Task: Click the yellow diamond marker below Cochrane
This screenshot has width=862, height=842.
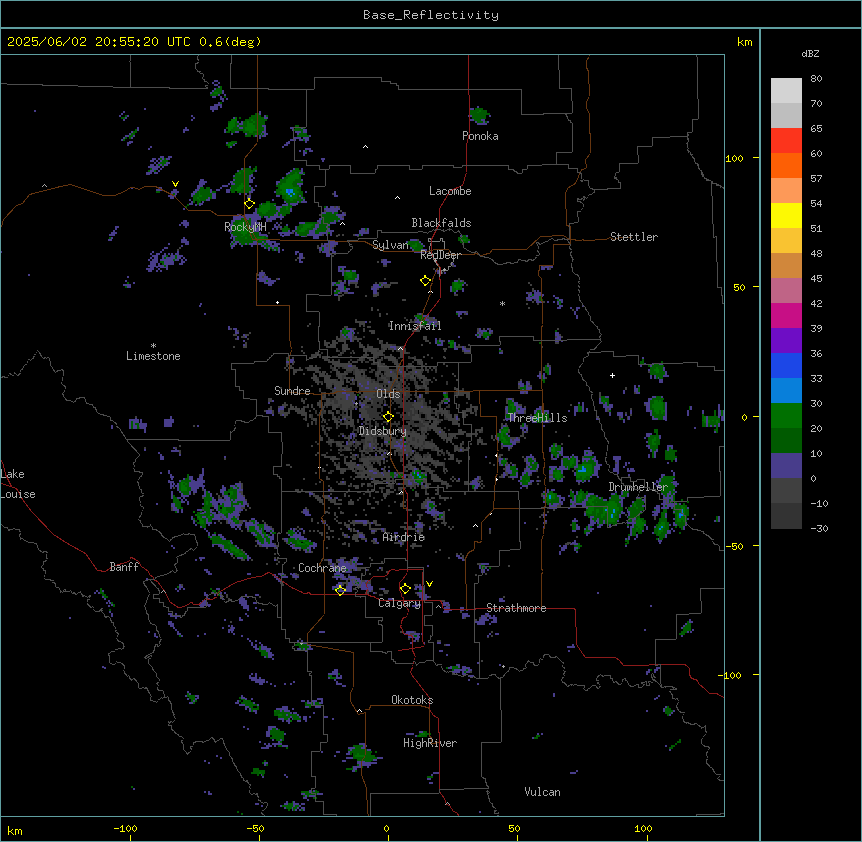Action: 340,590
